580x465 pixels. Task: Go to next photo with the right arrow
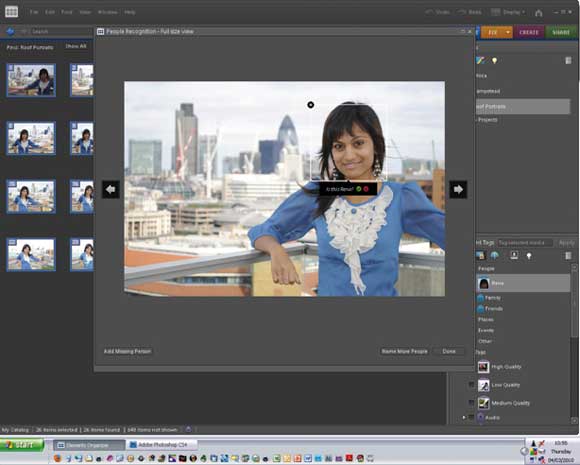(x=458, y=189)
